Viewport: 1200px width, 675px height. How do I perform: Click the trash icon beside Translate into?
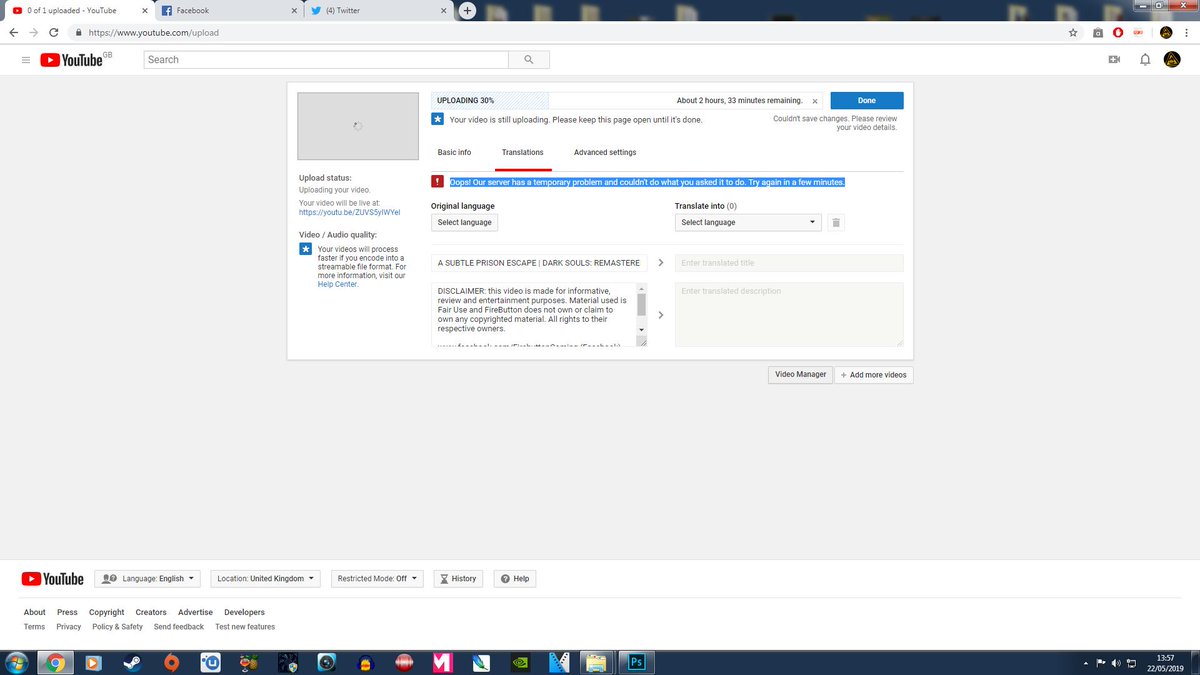click(x=837, y=222)
